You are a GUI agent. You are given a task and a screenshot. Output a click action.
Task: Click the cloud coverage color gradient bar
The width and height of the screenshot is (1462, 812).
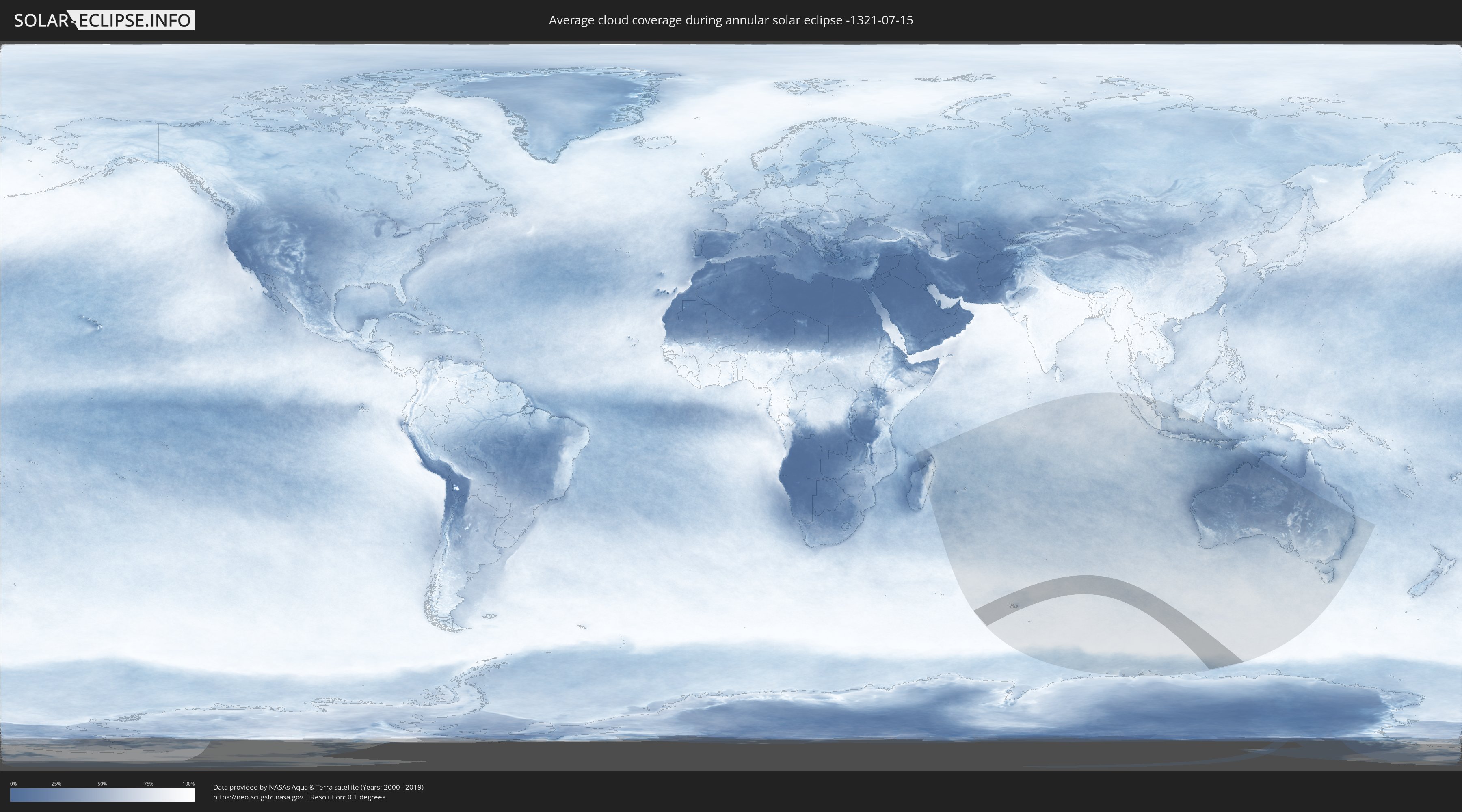102,795
